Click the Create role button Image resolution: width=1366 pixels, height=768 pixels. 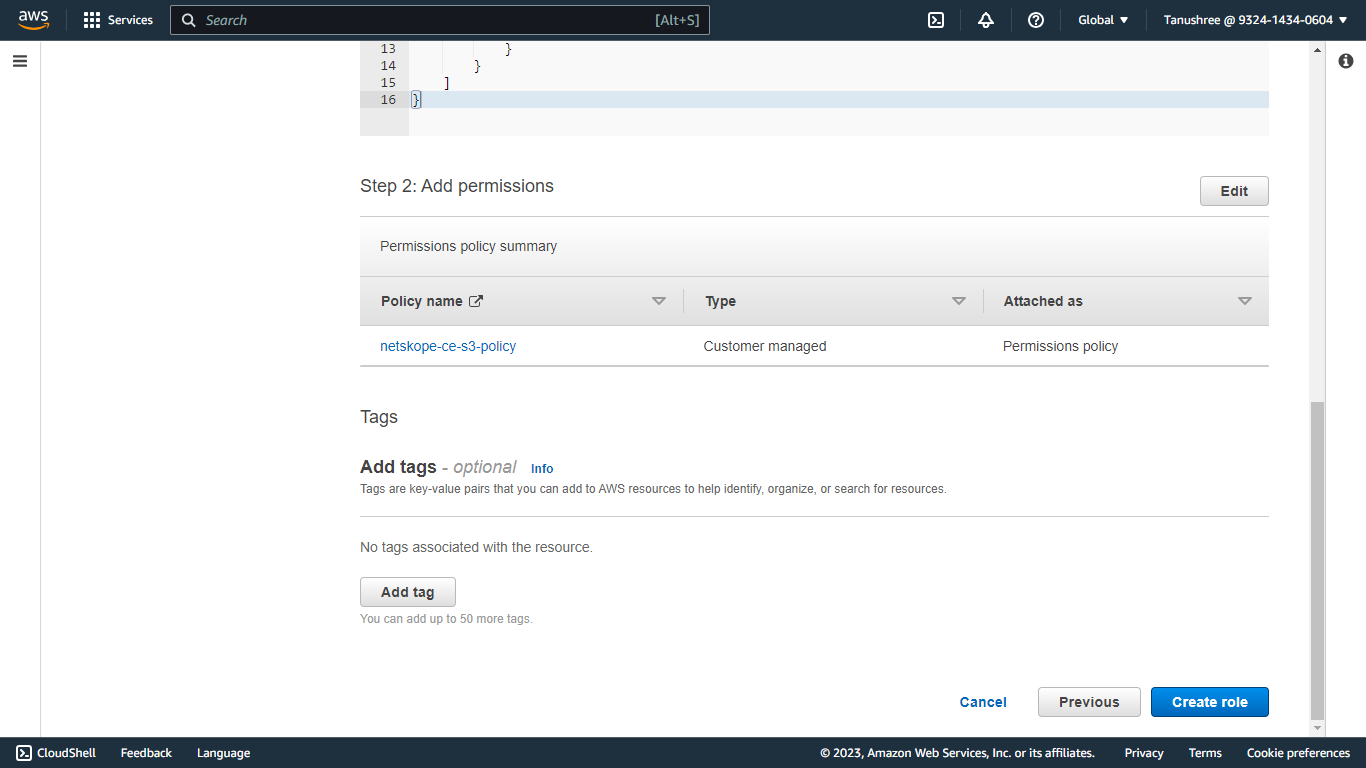[1210, 702]
